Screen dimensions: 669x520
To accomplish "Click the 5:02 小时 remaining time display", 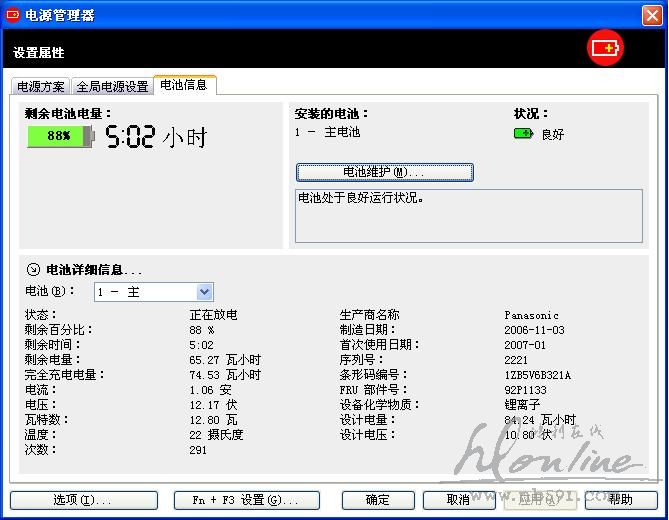I will coord(156,137).
